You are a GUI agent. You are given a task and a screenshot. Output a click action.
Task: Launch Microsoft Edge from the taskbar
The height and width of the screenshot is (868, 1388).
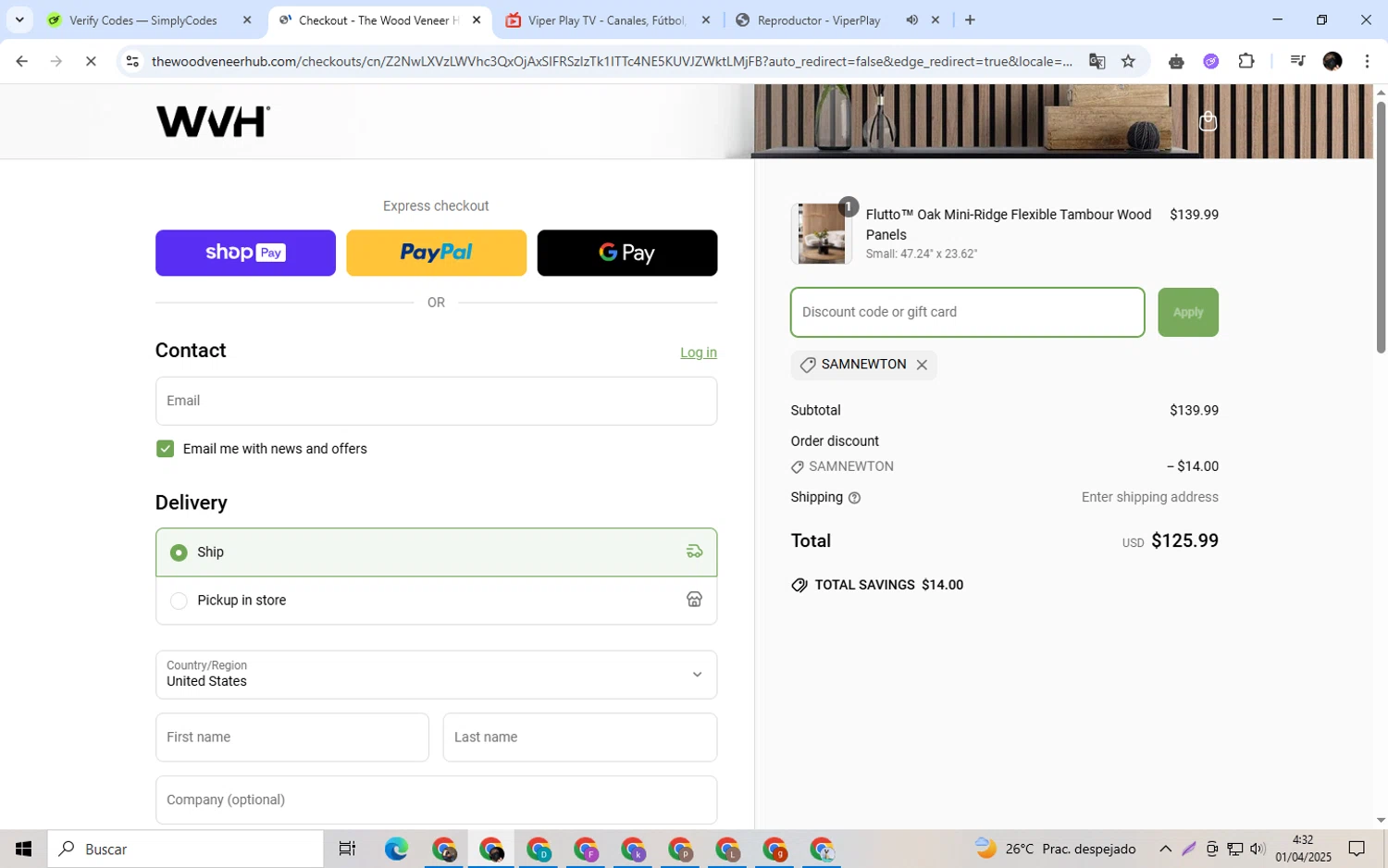point(396,849)
